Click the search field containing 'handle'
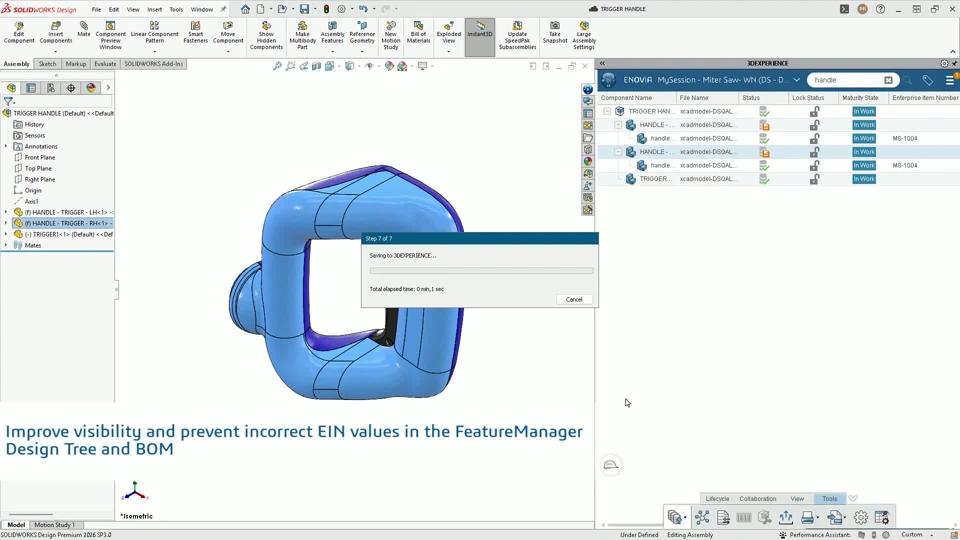Viewport: 960px width, 540px height. [845, 80]
